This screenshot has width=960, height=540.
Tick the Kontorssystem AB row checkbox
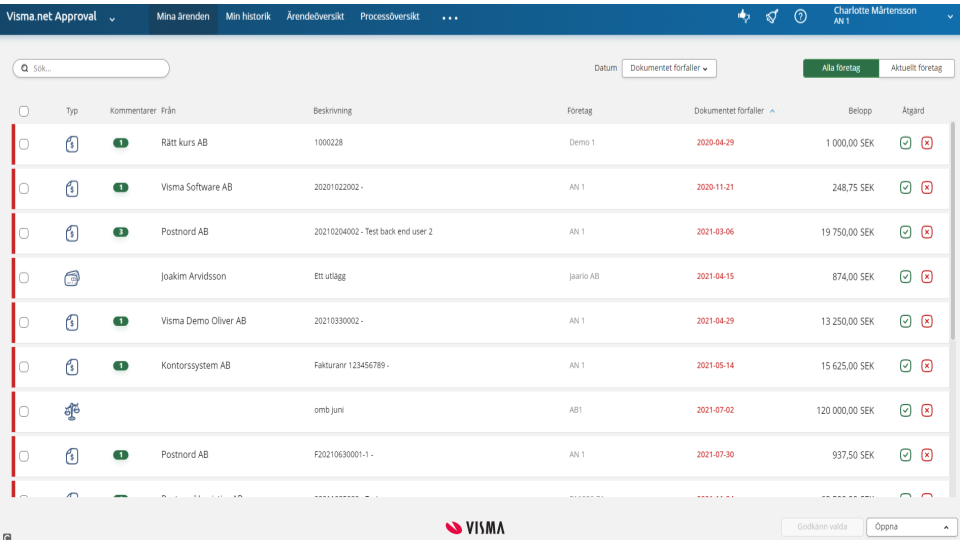pyautogui.click(x=24, y=367)
